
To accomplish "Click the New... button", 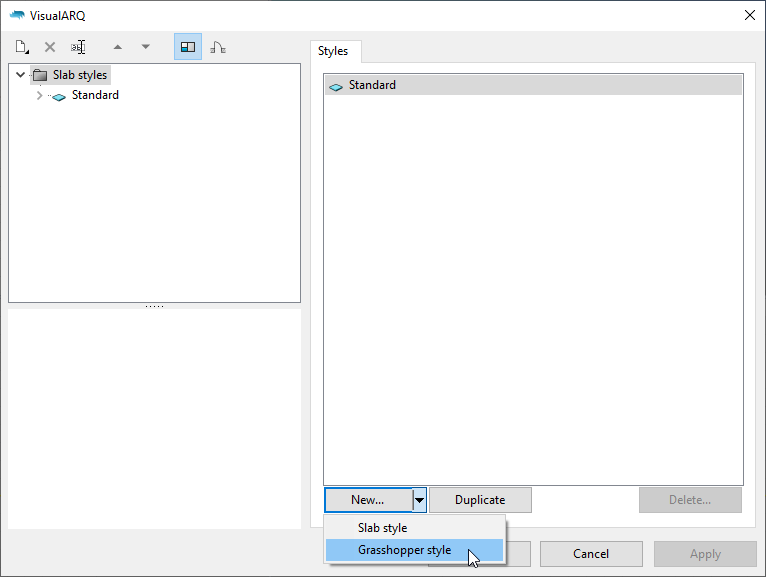I will pos(368,500).
